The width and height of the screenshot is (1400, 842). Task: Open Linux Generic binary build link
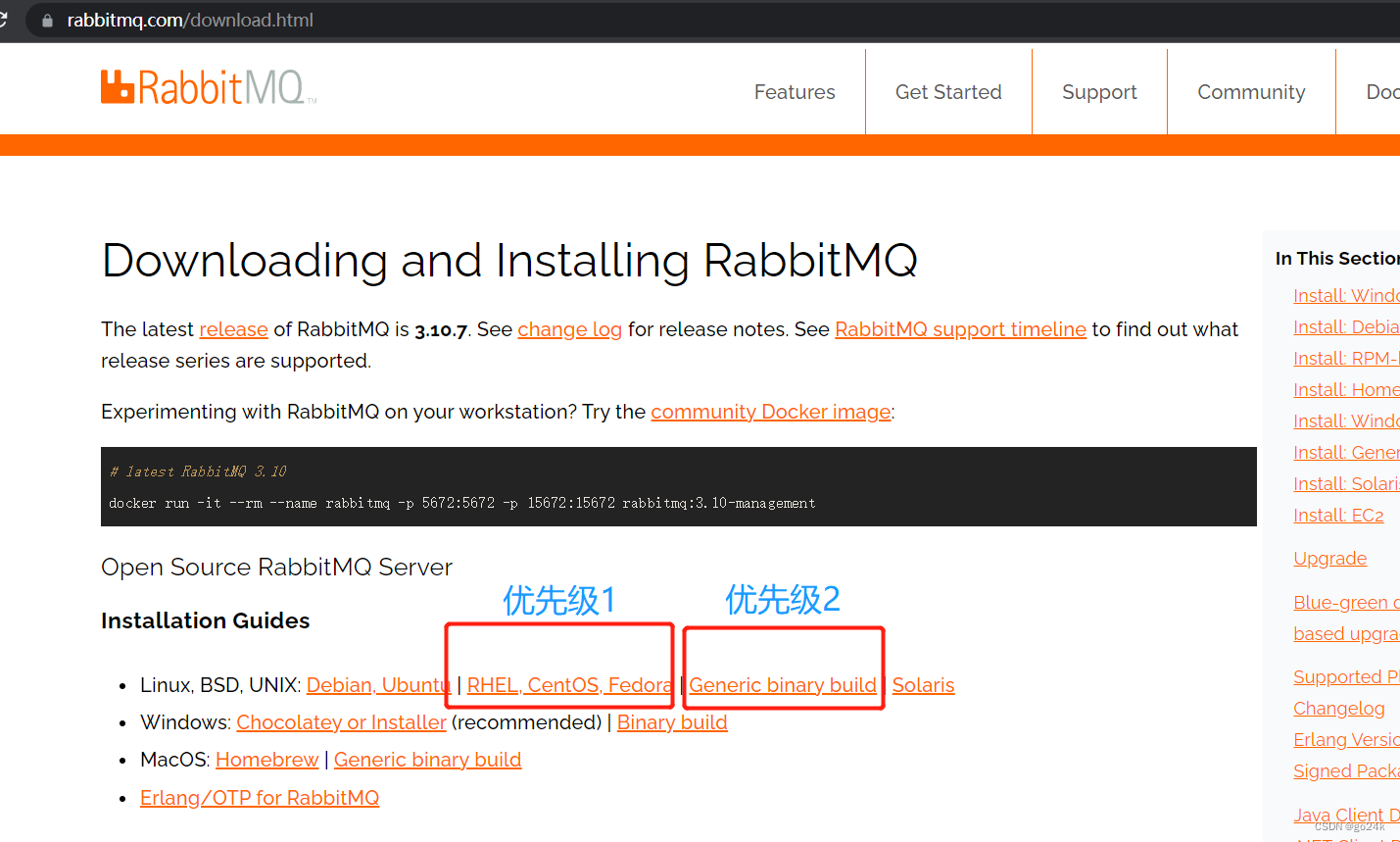point(783,685)
